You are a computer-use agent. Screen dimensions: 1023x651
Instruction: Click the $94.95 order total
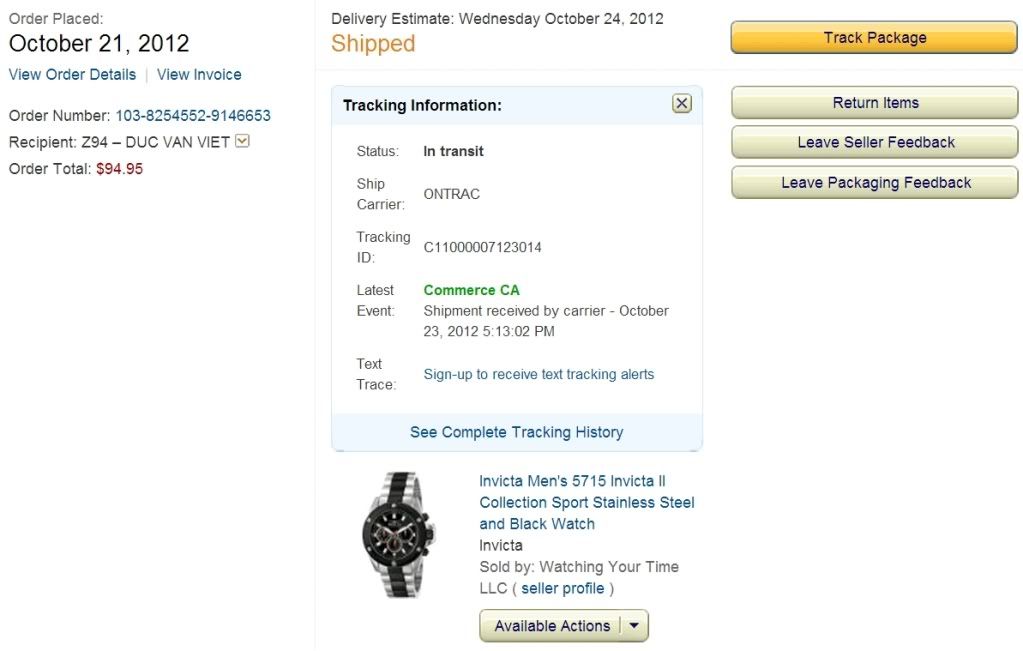(119, 169)
